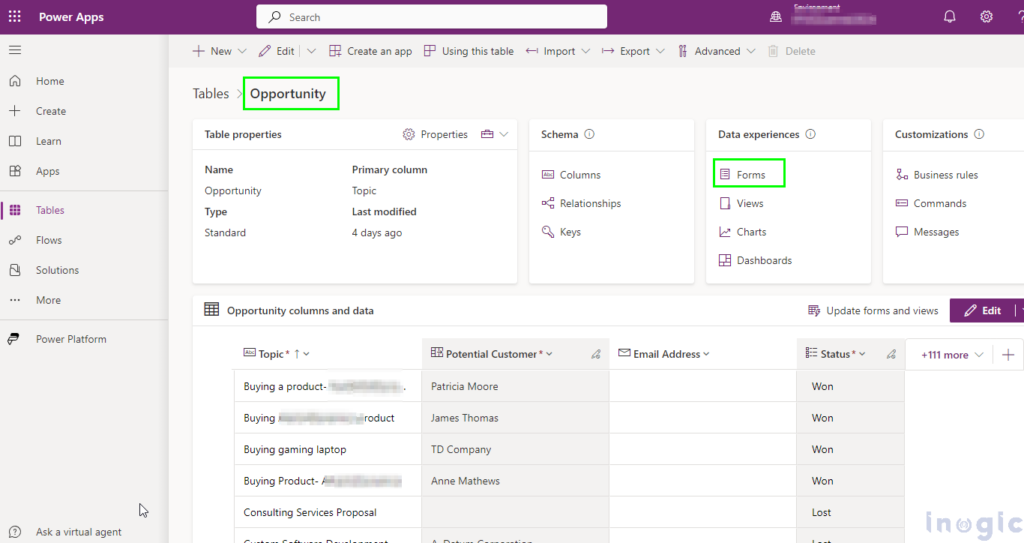The image size is (1024, 543).
Task: Open the settings gear in header
Action: 986,17
